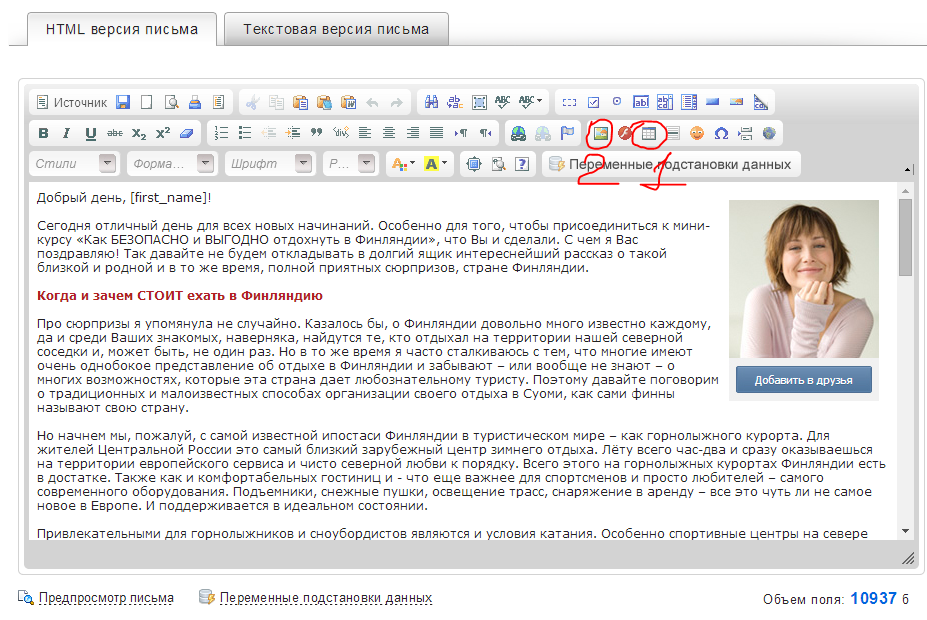The image size is (927, 620).
Task: Open Find with the binoculars icon
Action: pos(431,102)
